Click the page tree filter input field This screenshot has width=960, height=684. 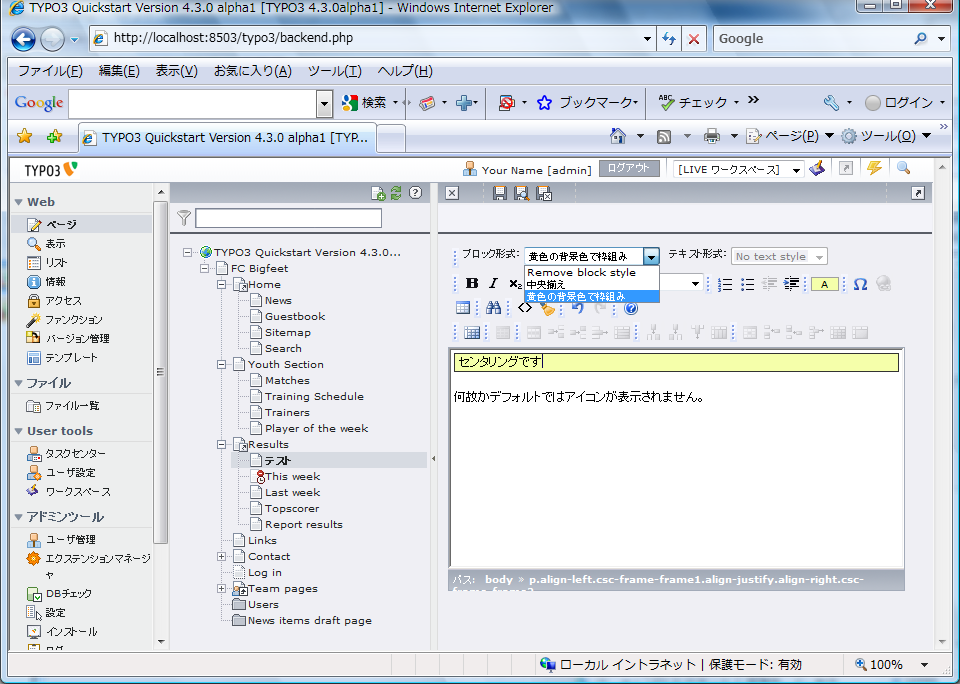point(288,218)
